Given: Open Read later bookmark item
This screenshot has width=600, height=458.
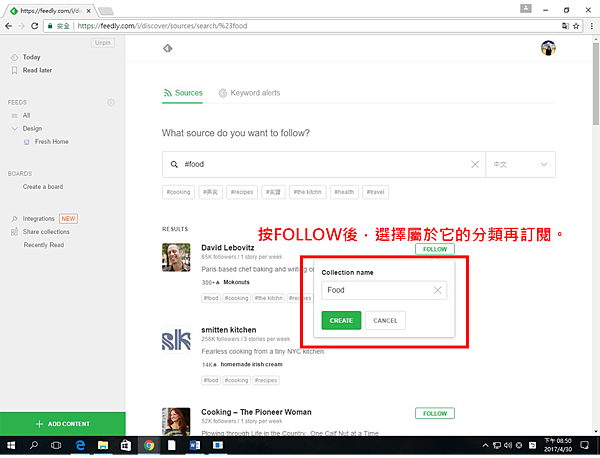Looking at the screenshot, I should pyautogui.click(x=37, y=70).
